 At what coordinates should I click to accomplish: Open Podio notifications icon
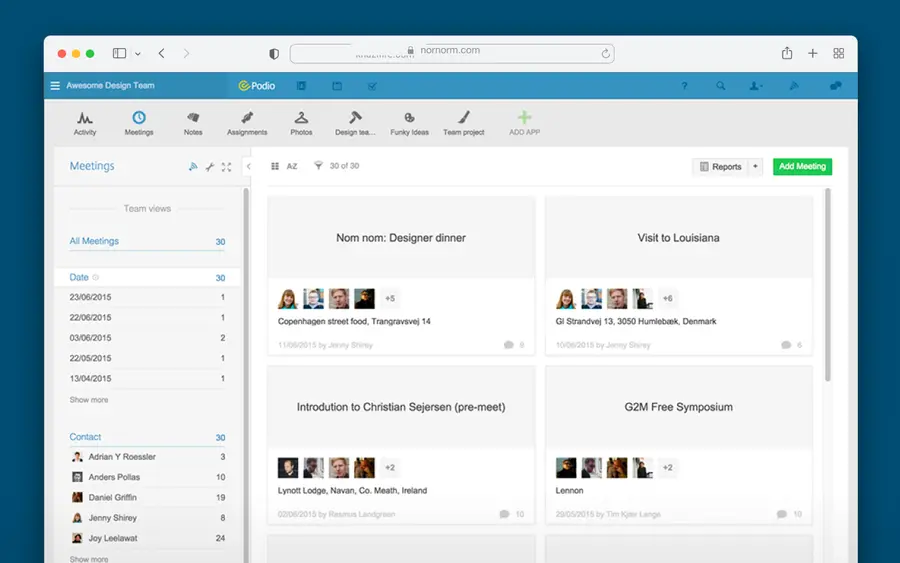pyautogui.click(x=794, y=86)
